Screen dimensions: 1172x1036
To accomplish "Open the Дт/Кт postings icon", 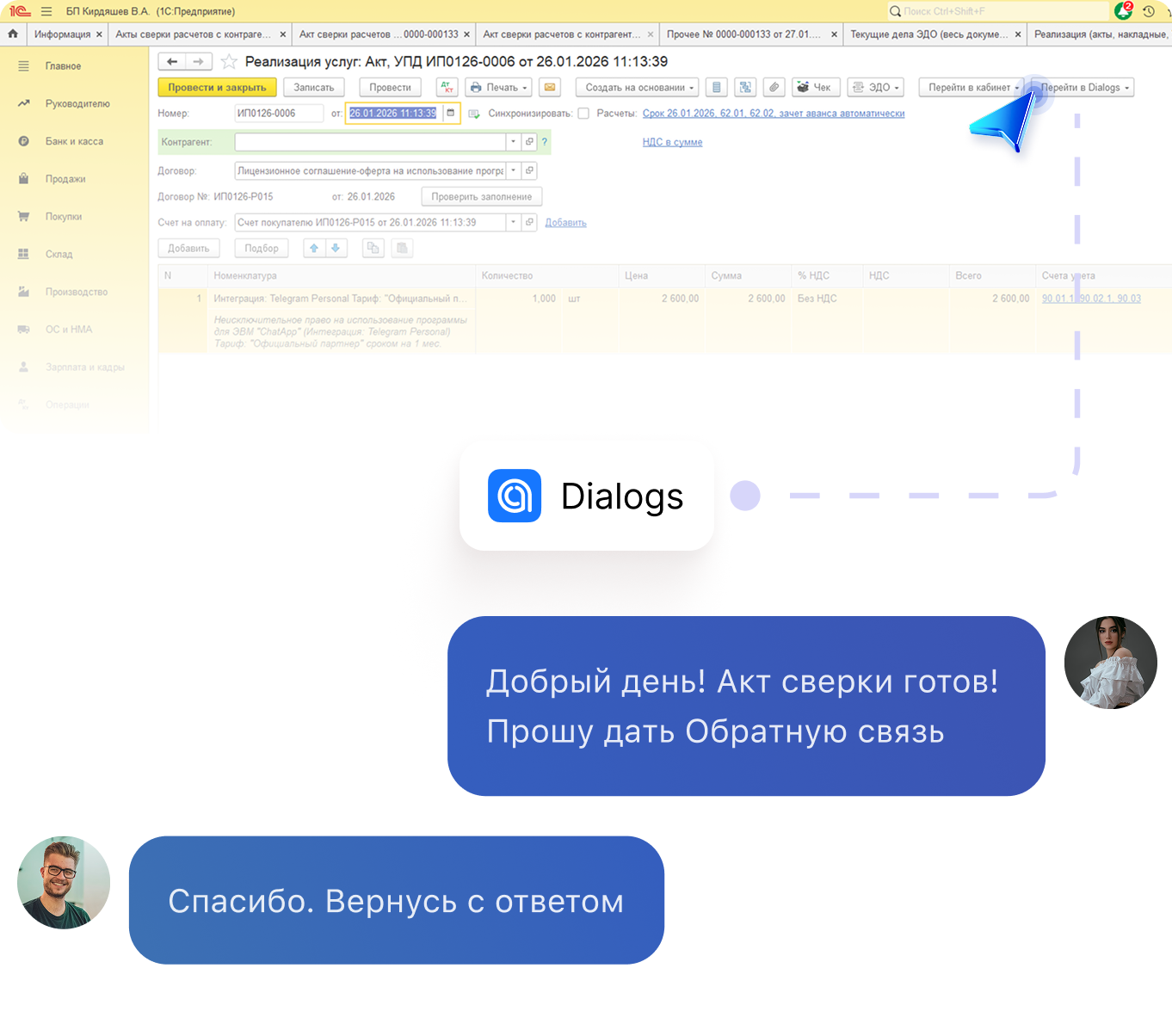I will pos(447,88).
